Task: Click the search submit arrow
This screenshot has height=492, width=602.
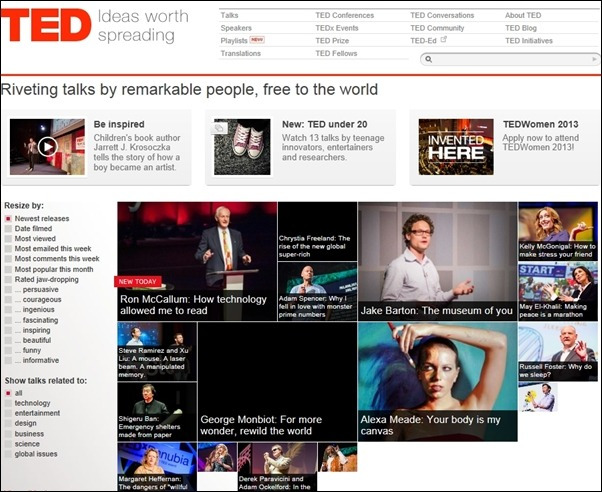Action: point(594,59)
